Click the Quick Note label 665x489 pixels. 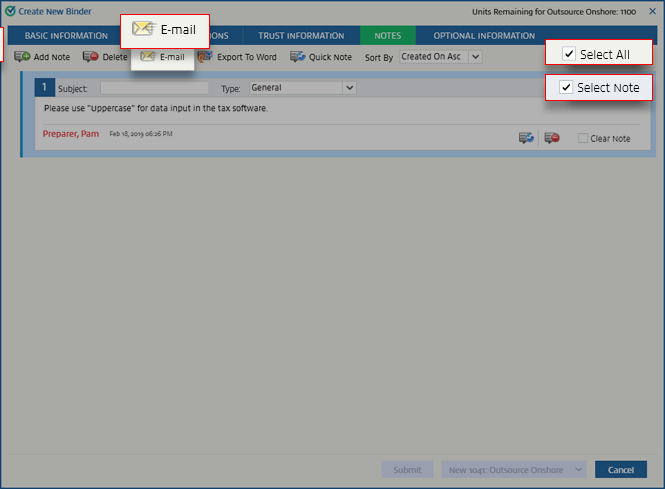point(330,57)
